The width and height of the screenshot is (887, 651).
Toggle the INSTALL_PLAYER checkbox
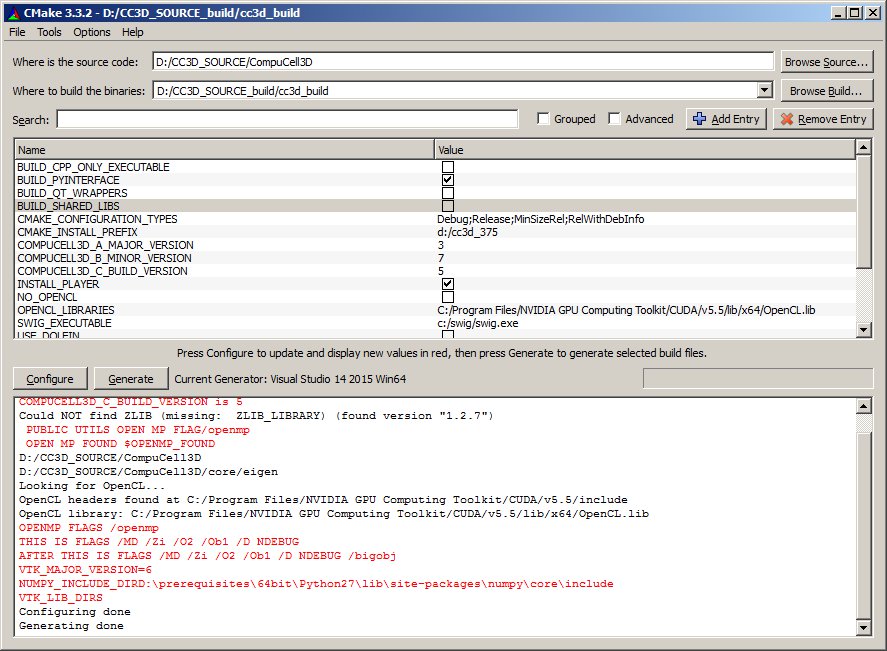[x=448, y=284]
